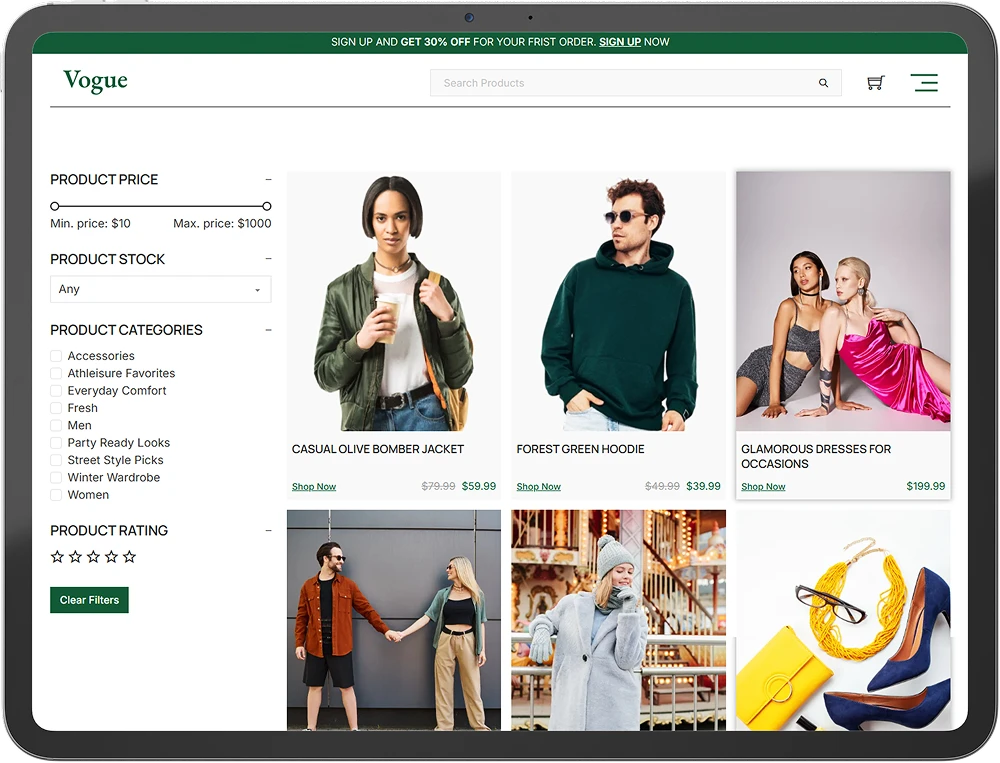Set rating to two stars
1000x763 pixels.
tap(75, 556)
